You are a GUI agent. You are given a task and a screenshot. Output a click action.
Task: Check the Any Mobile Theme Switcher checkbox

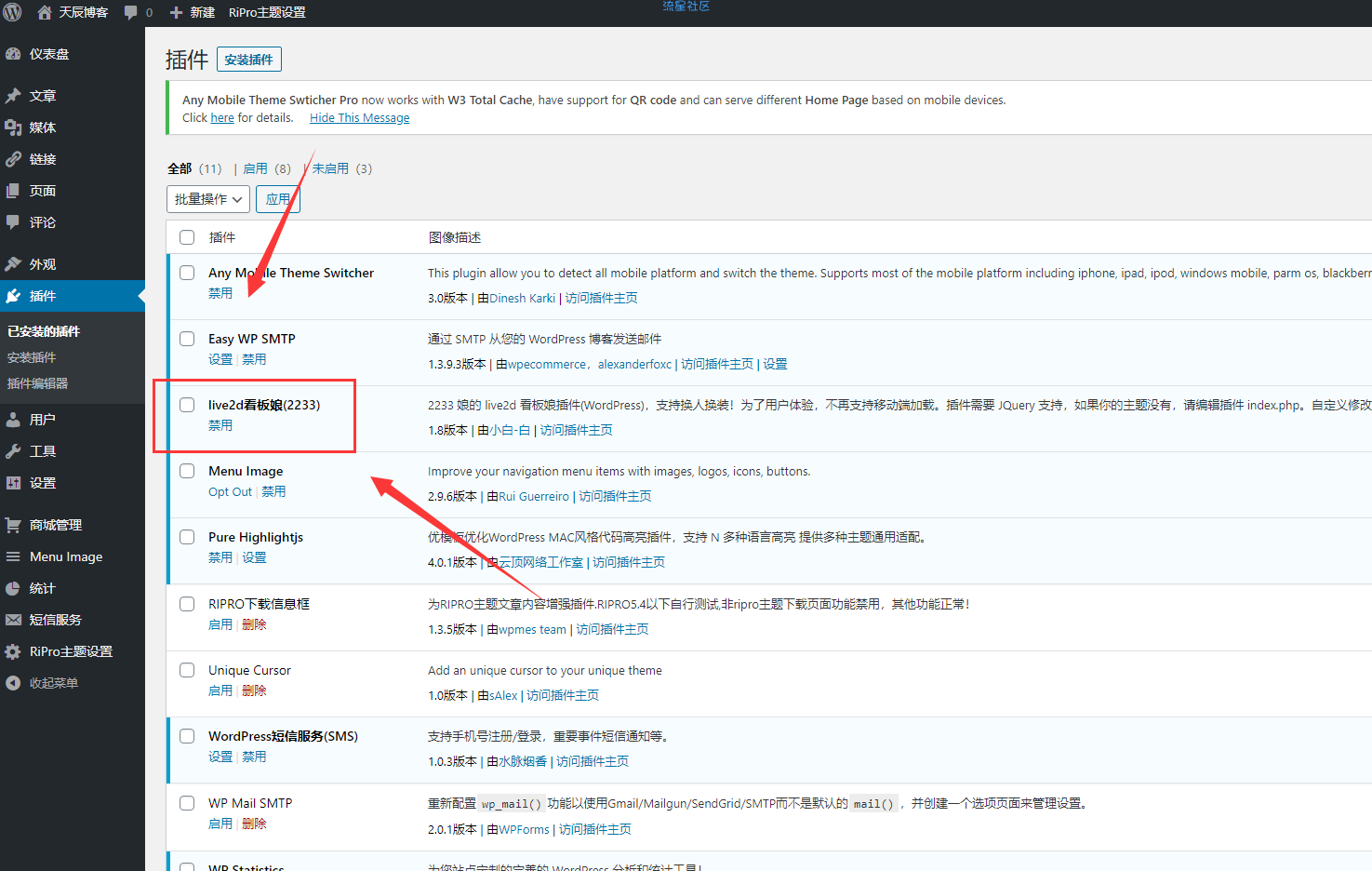click(x=187, y=273)
